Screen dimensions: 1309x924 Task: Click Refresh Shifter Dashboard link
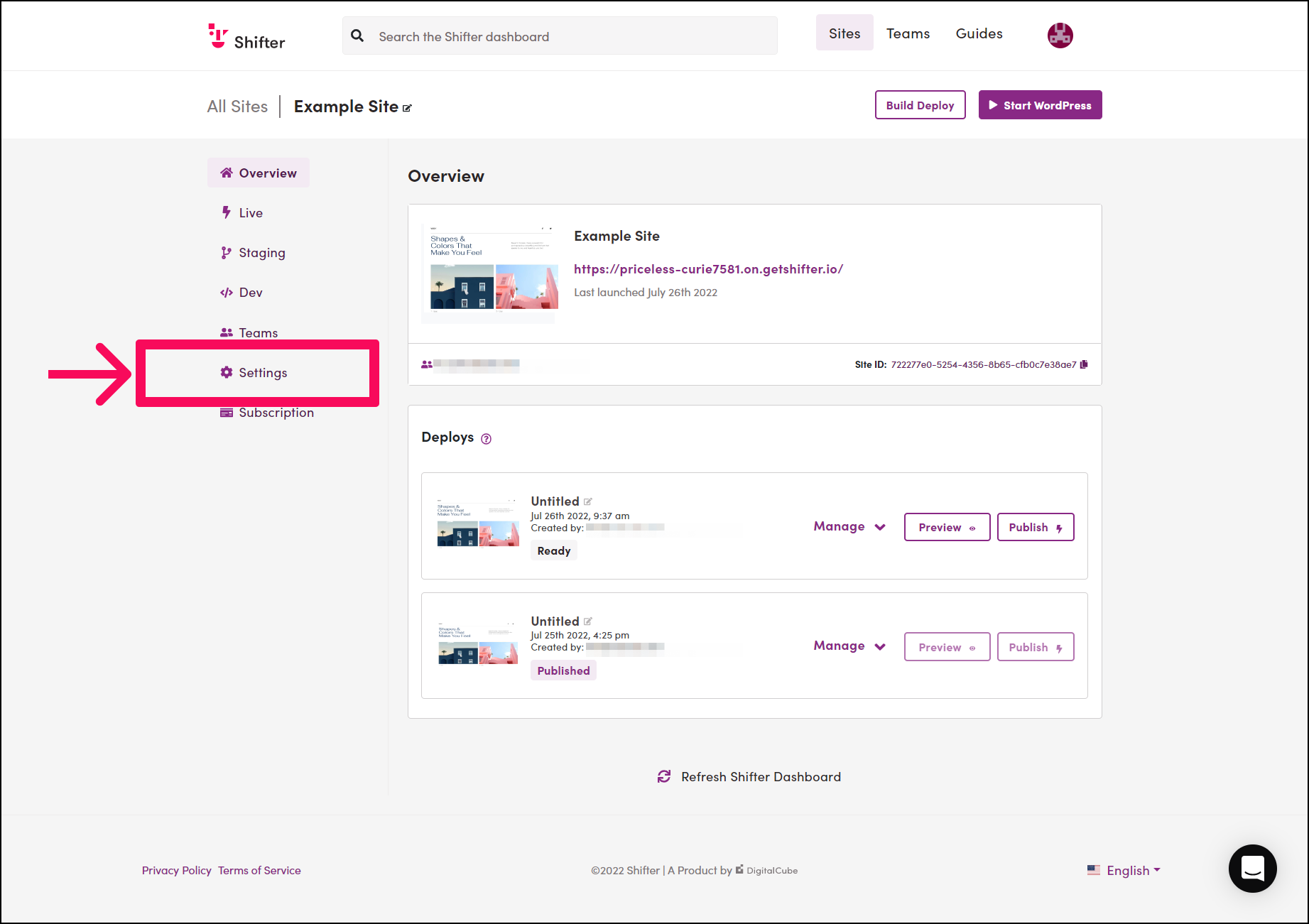[761, 776]
